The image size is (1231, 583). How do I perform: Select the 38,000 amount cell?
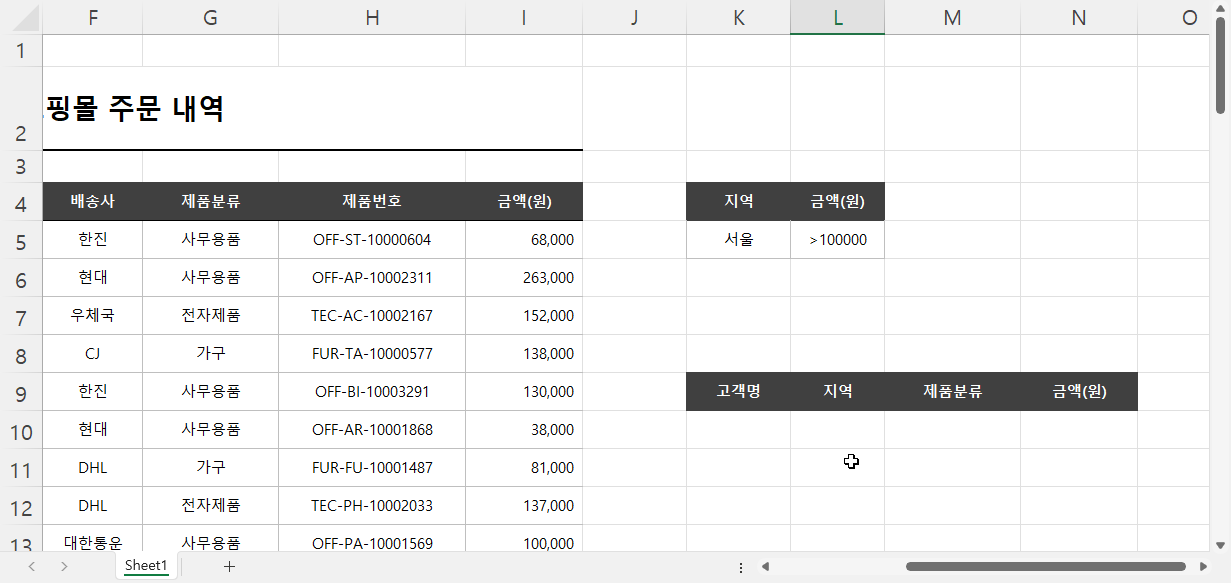524,430
